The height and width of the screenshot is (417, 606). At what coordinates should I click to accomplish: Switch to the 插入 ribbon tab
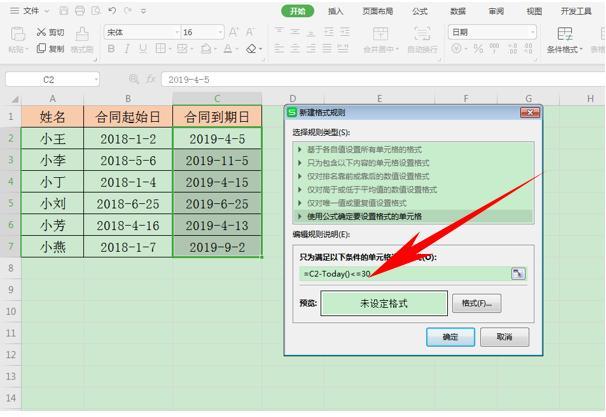[x=335, y=11]
